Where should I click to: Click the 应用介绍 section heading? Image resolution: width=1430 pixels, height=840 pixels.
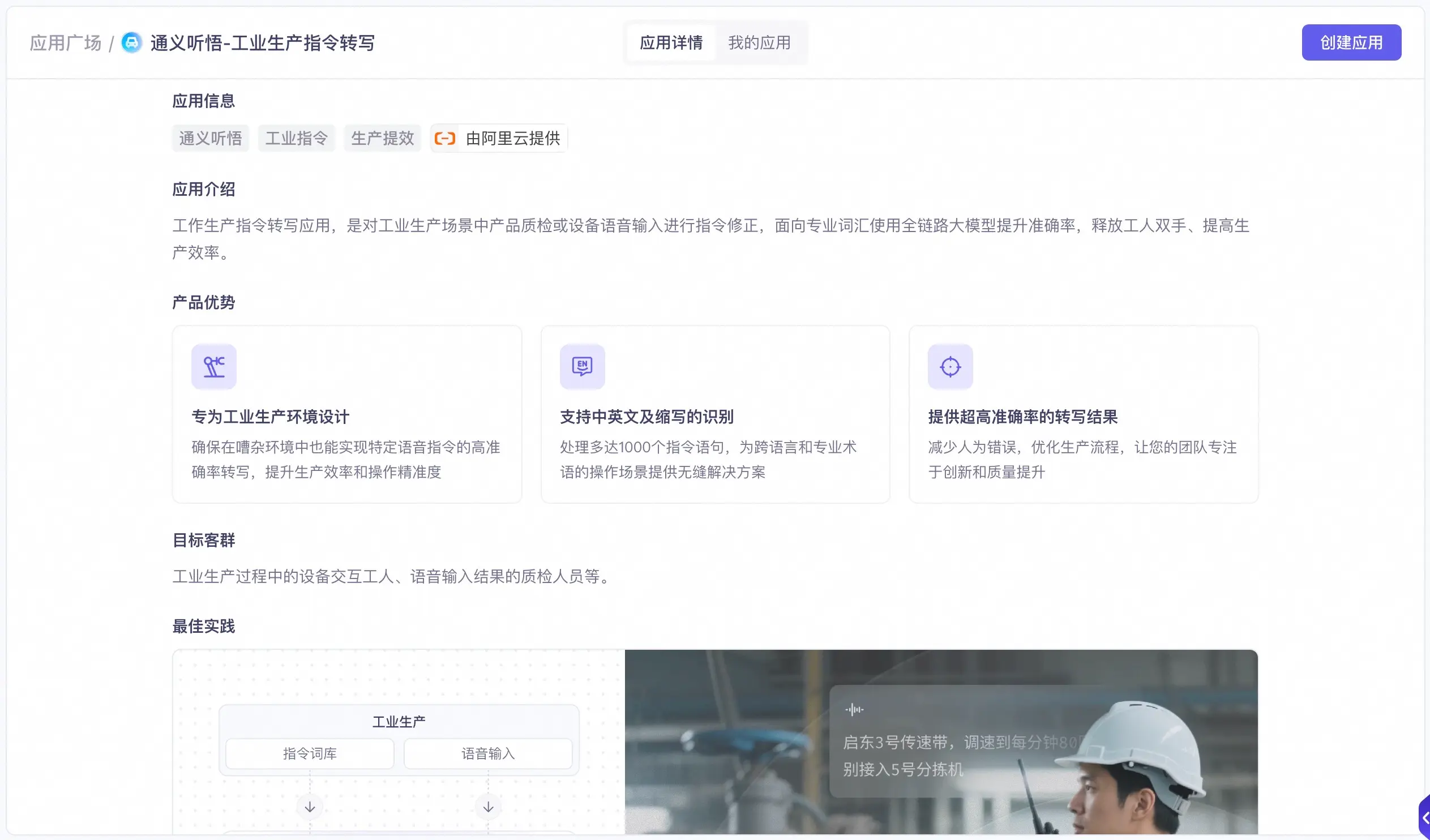204,190
